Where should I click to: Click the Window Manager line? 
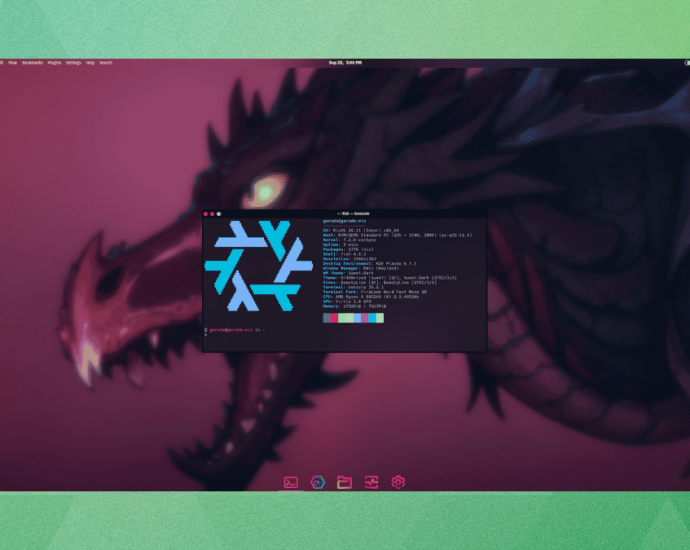(361, 268)
